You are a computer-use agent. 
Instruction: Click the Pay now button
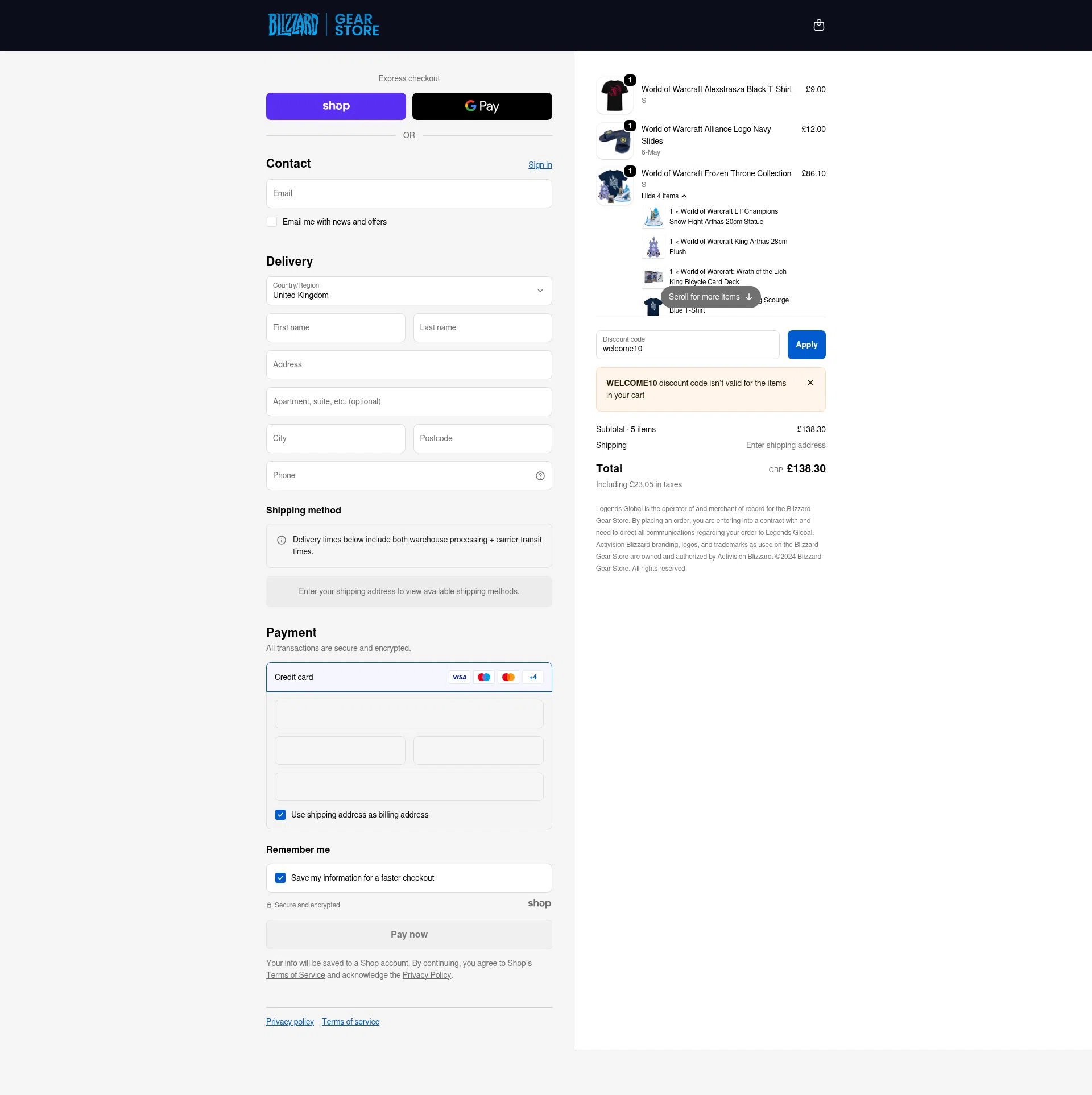click(409, 934)
